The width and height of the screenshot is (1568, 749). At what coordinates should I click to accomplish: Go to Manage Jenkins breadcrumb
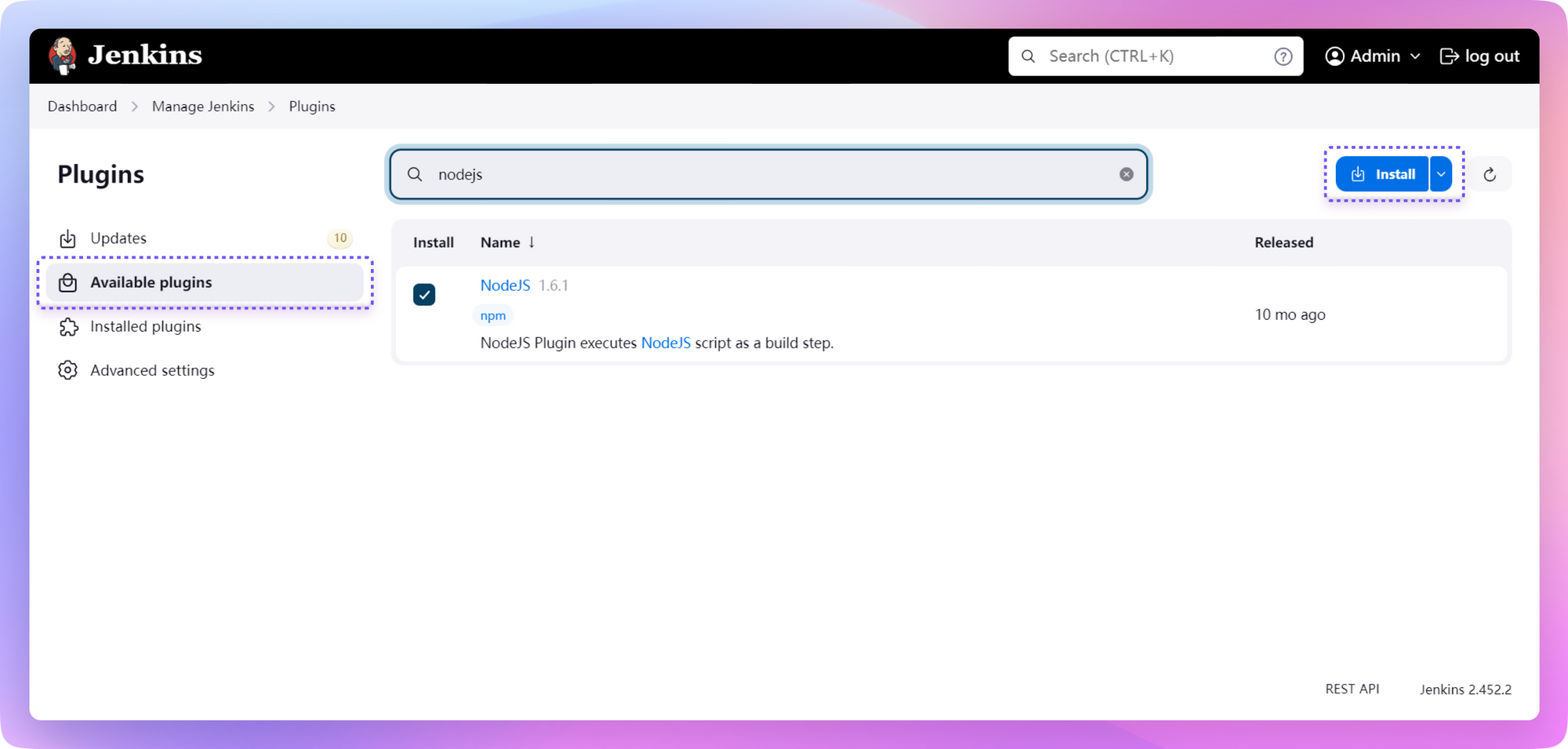203,106
